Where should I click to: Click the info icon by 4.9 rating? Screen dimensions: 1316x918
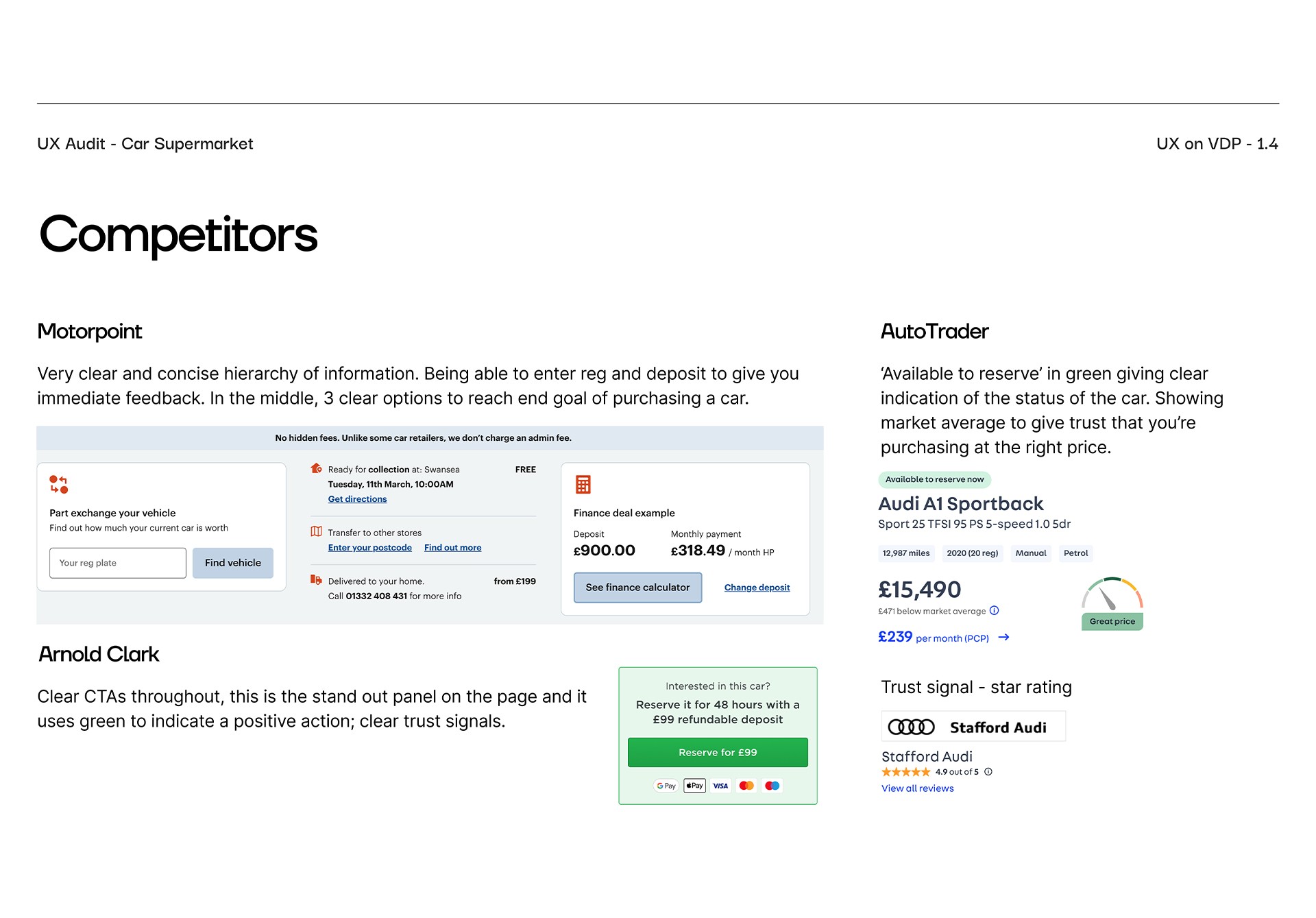tap(988, 772)
